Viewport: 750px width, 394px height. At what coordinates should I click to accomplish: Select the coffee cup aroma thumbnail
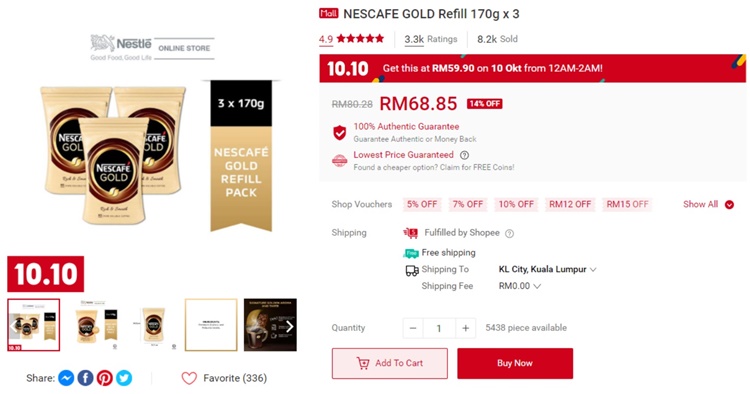(x=270, y=325)
